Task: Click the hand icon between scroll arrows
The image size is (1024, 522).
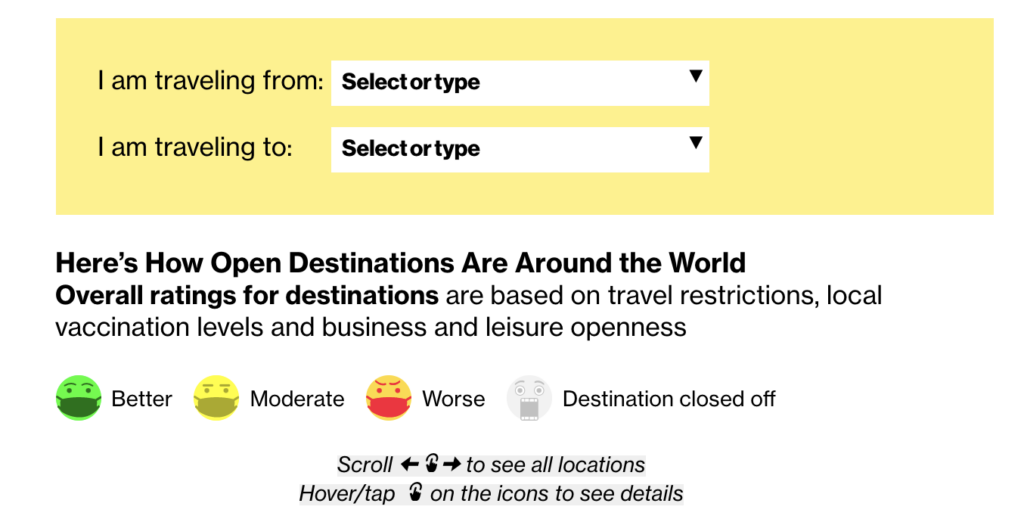Action: [430, 465]
